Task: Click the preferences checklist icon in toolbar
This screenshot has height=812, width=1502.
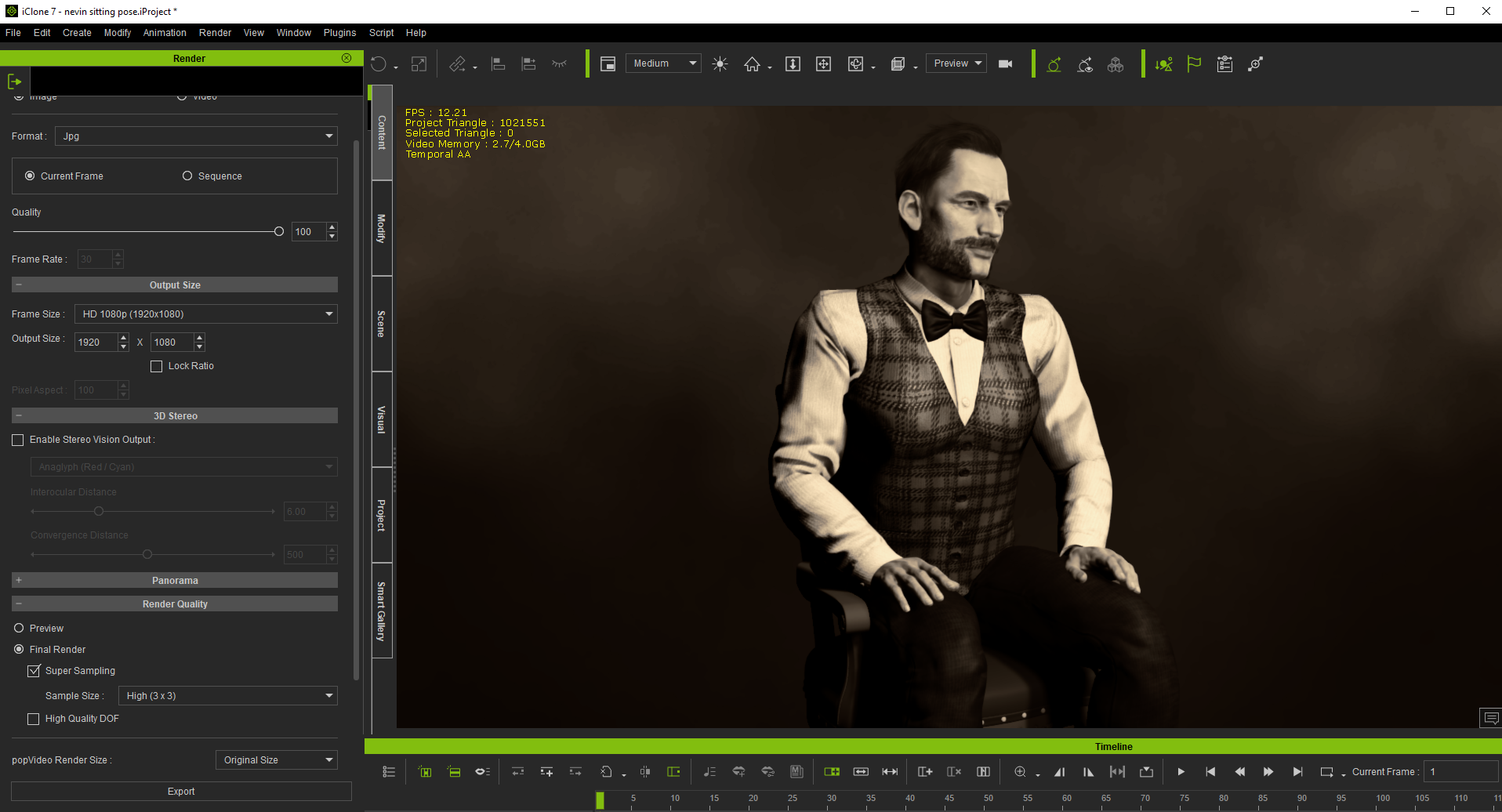Action: coord(1224,64)
